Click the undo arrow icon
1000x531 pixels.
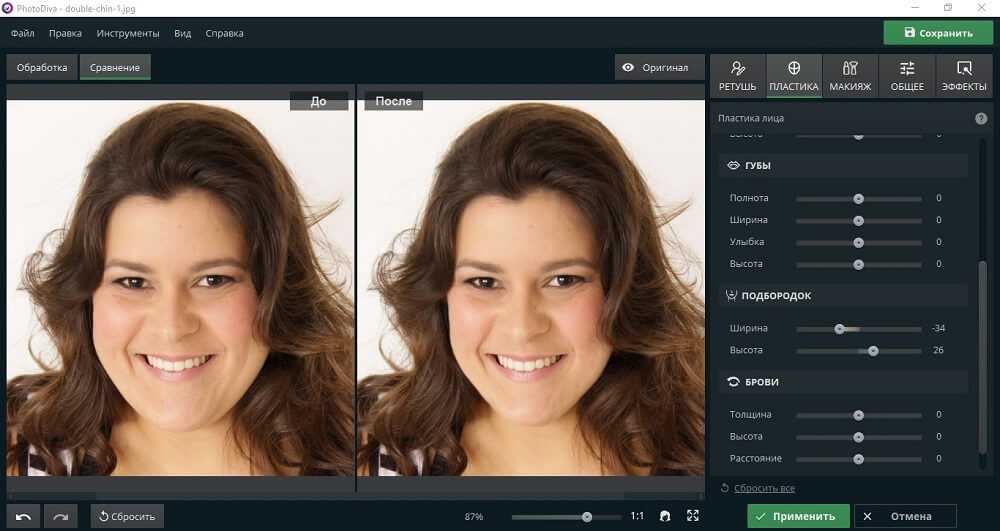[24, 516]
